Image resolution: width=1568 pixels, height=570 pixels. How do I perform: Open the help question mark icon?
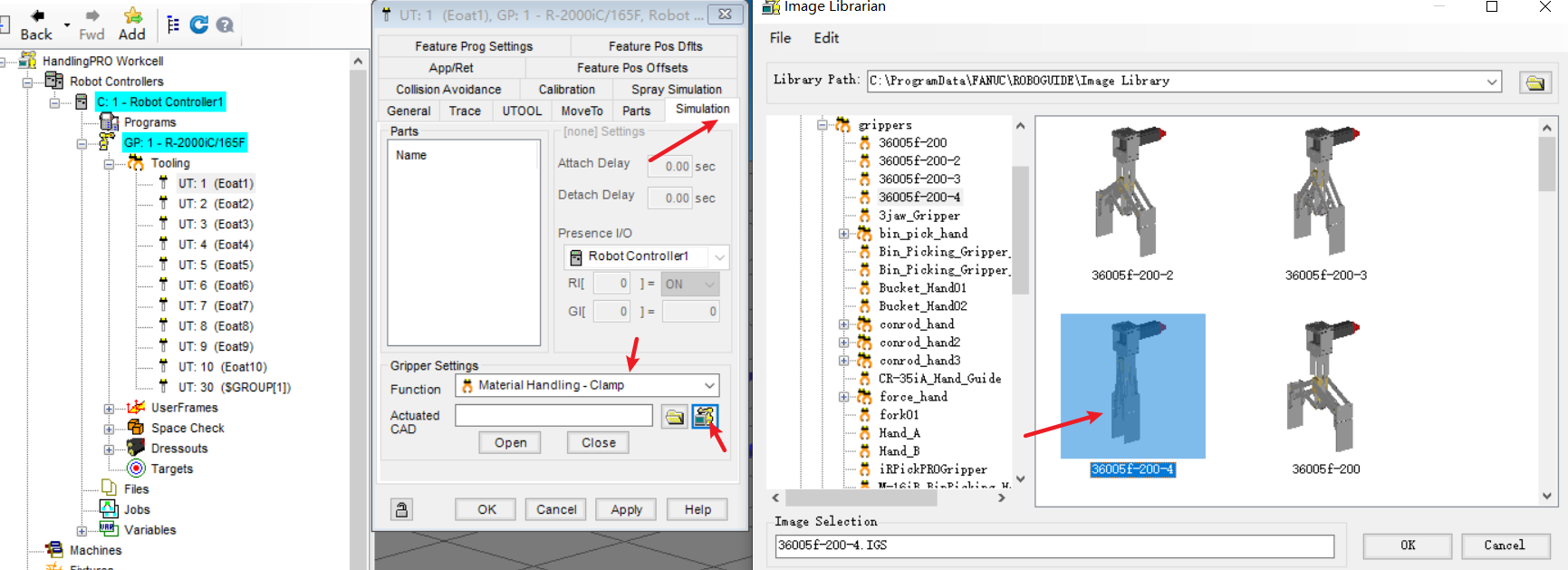pyautogui.click(x=225, y=25)
